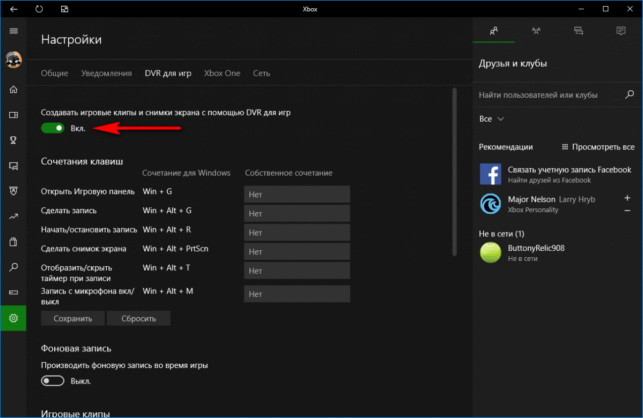Refresh using the circular arrow icon

pyautogui.click(x=39, y=9)
